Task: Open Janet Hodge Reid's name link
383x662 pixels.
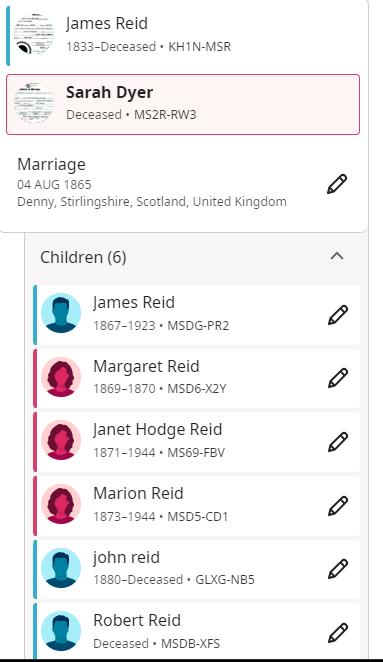Action: click(x=158, y=429)
